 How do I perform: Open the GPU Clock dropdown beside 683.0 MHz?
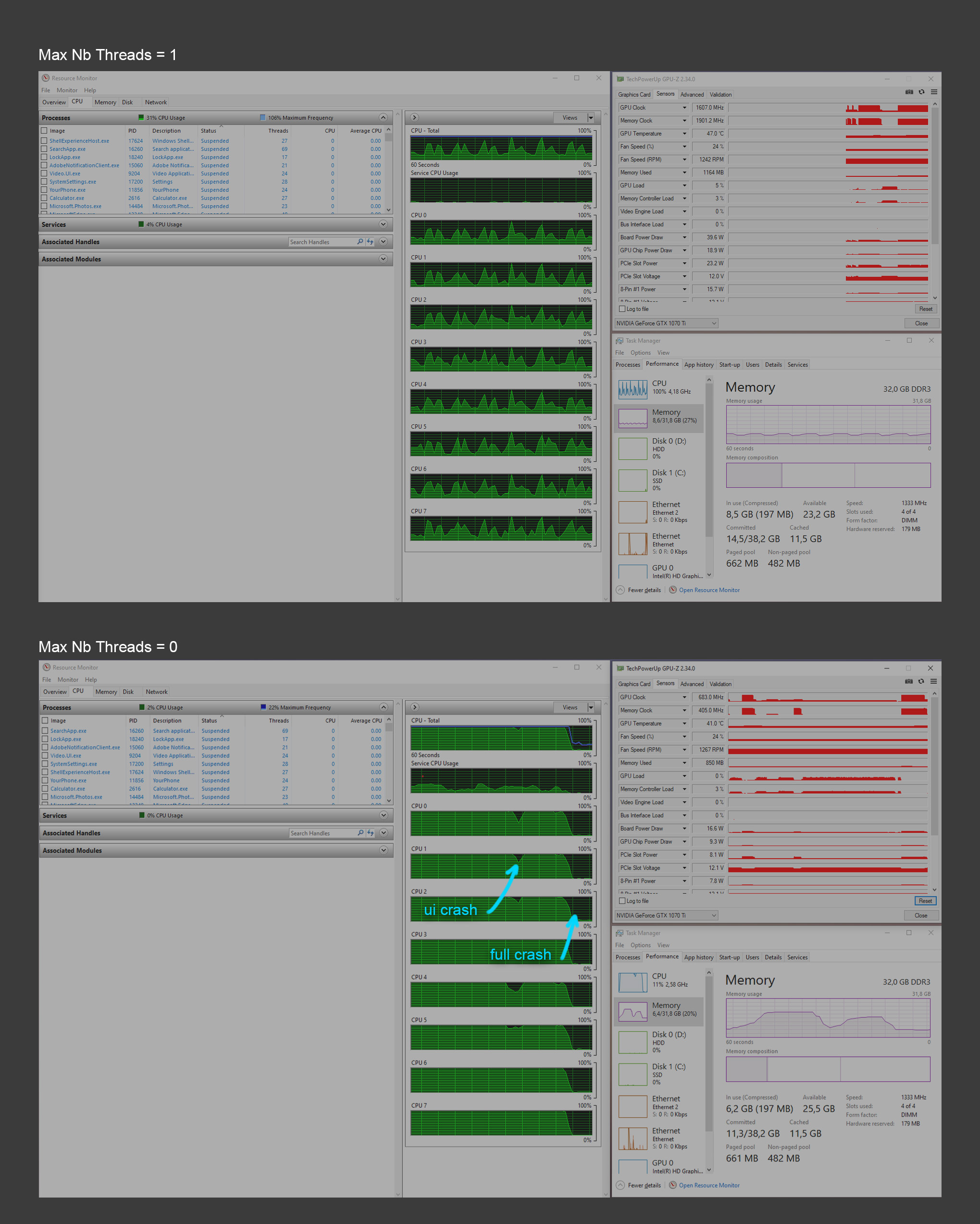[684, 697]
